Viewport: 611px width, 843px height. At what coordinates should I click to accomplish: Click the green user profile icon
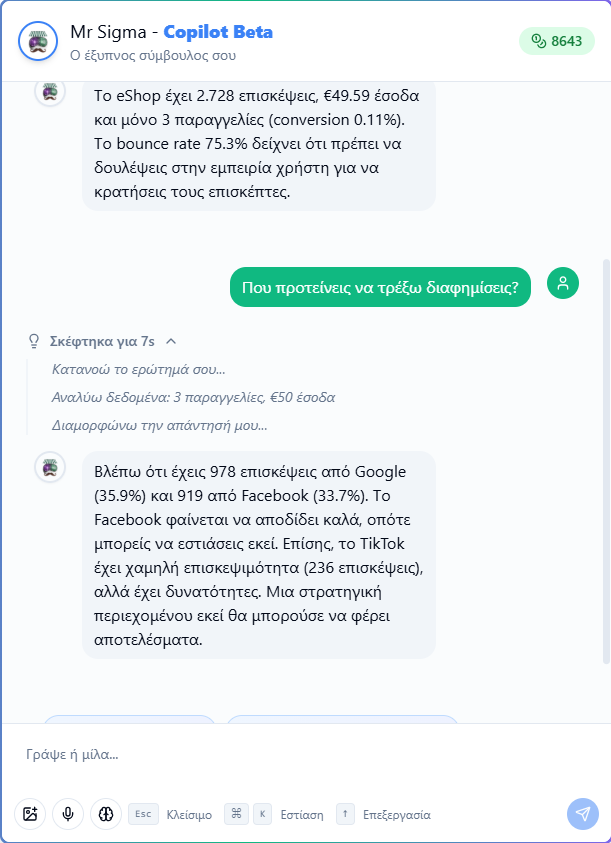point(563,283)
